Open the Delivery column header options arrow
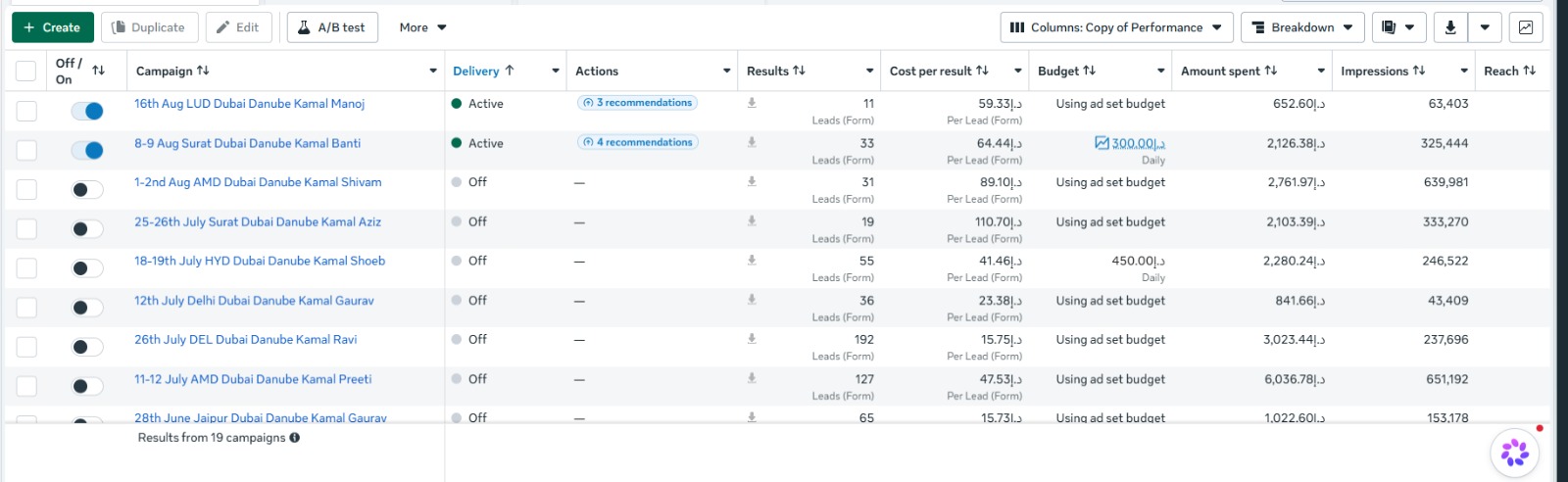This screenshot has width=1568, height=482. click(556, 71)
